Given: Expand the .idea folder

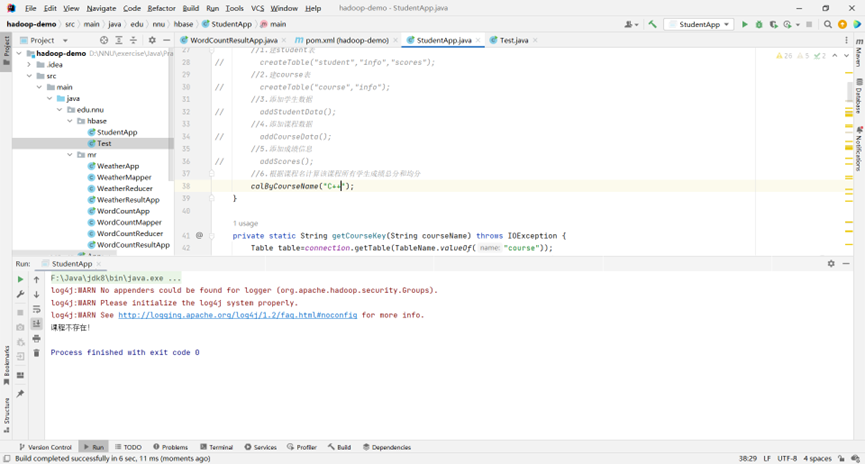Looking at the screenshot, I should point(29,65).
